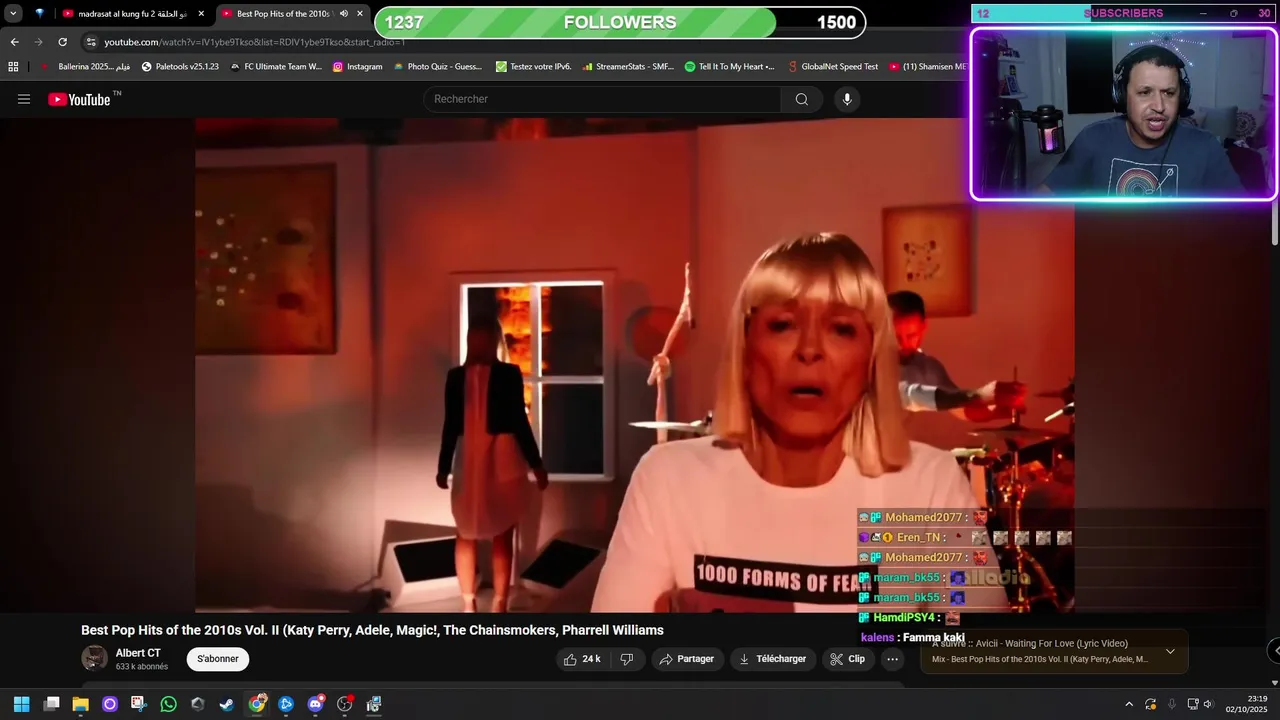1280x720 pixels.
Task: Open the Testez votre IPv6 bookmark
Action: pos(533,67)
